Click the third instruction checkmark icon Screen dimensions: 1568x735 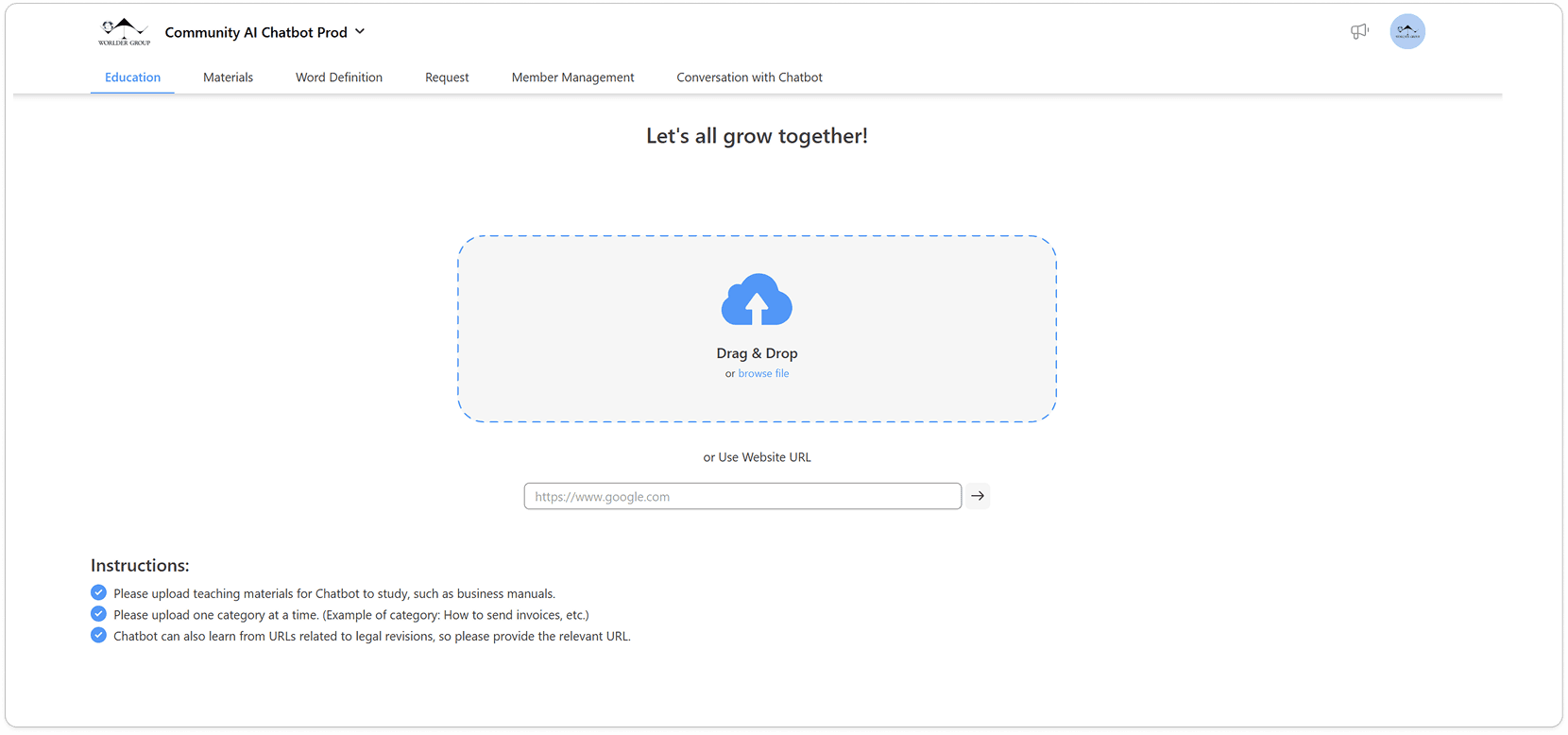point(98,636)
